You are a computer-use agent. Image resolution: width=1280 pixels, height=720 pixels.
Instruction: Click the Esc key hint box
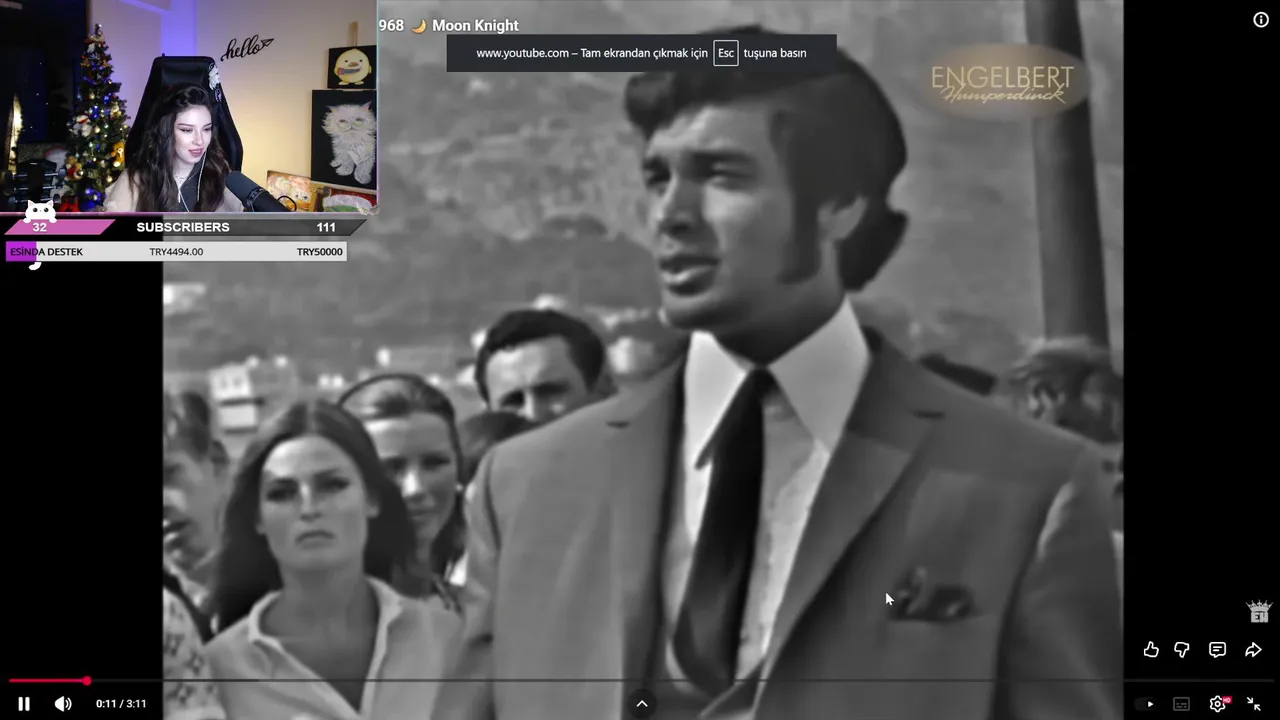726,53
